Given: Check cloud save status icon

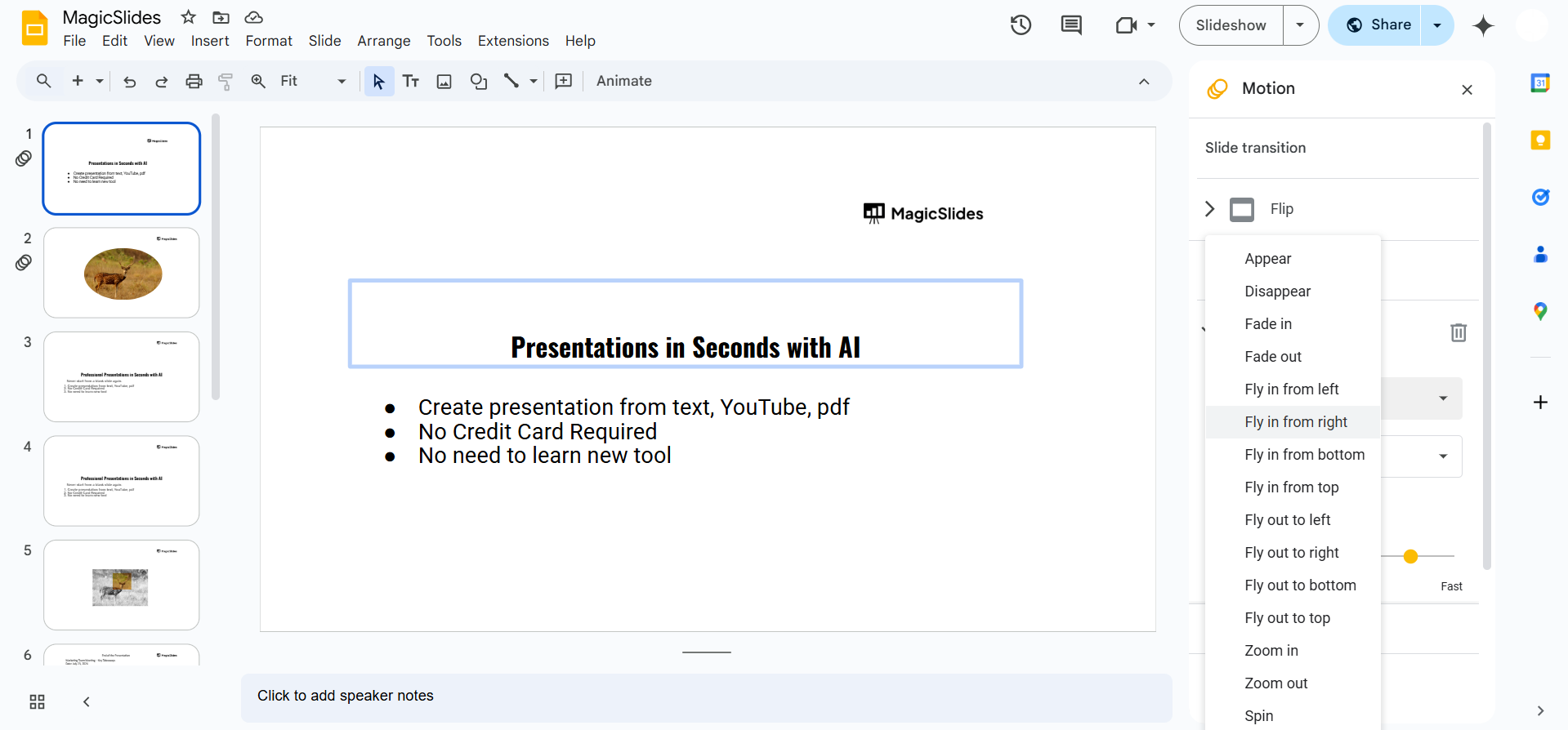Looking at the screenshot, I should coord(254,17).
